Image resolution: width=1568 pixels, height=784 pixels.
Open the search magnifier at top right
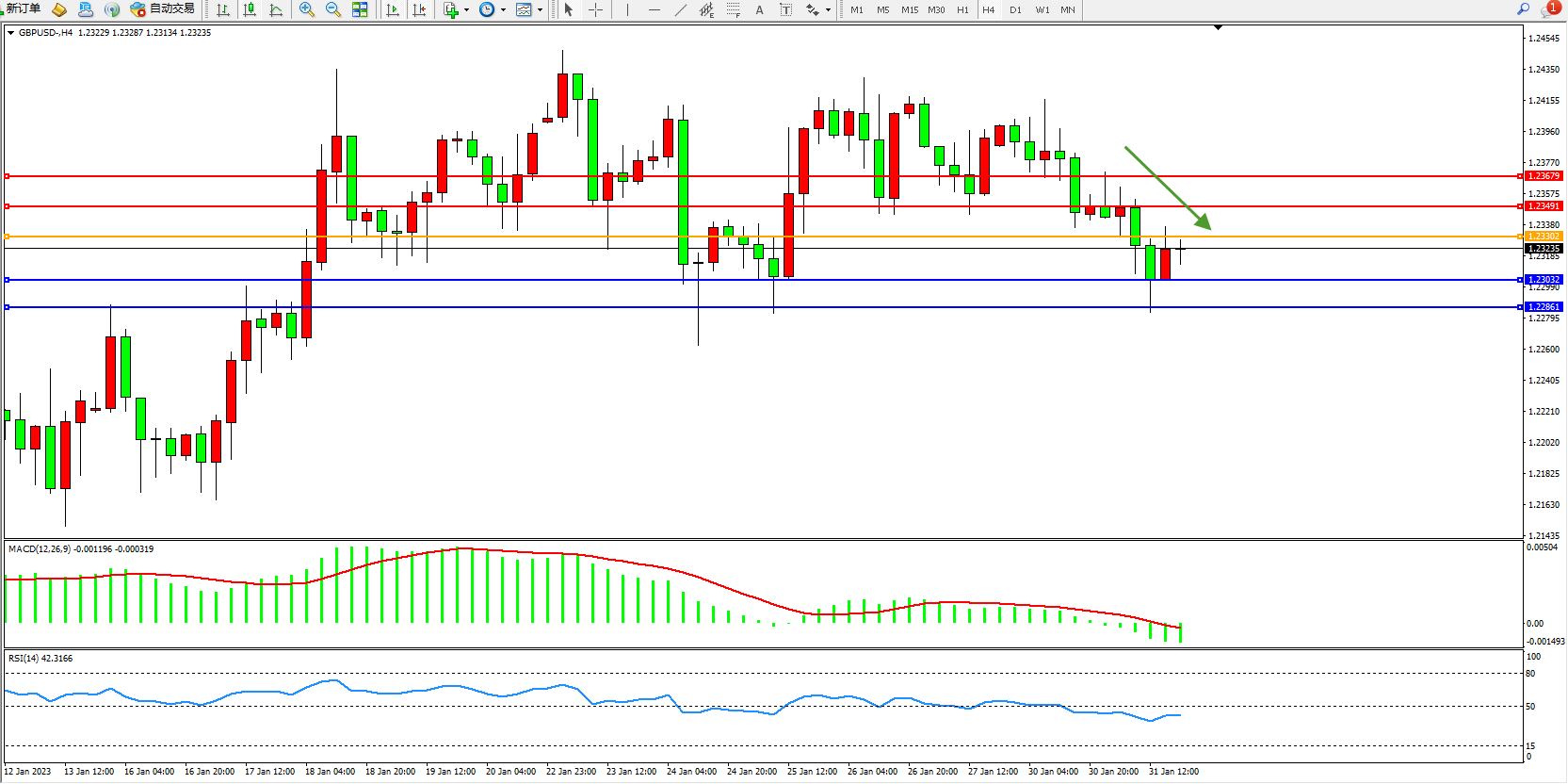coord(1523,8)
